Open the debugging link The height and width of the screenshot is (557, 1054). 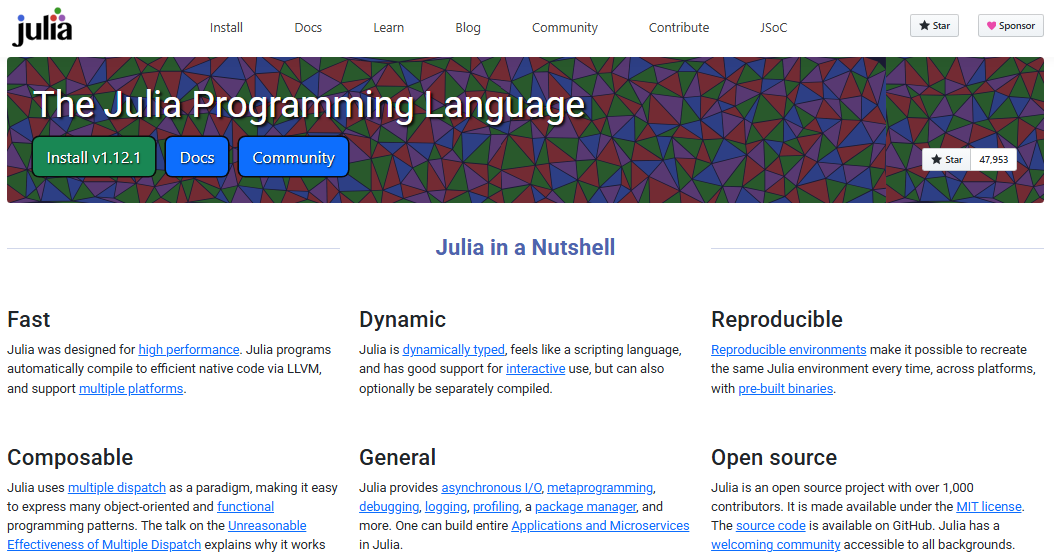point(389,507)
